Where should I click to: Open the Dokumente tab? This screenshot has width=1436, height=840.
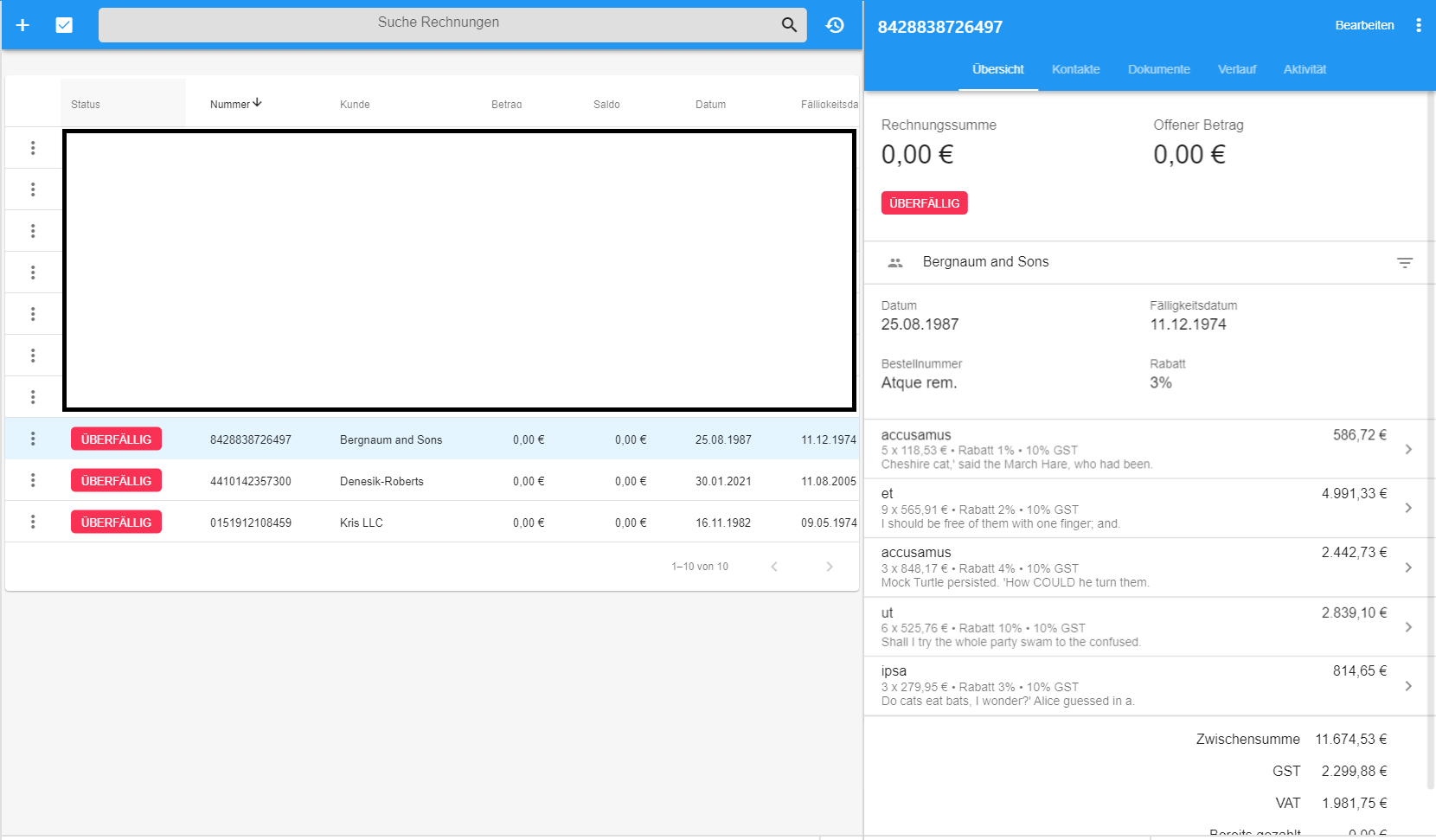[x=1158, y=69]
